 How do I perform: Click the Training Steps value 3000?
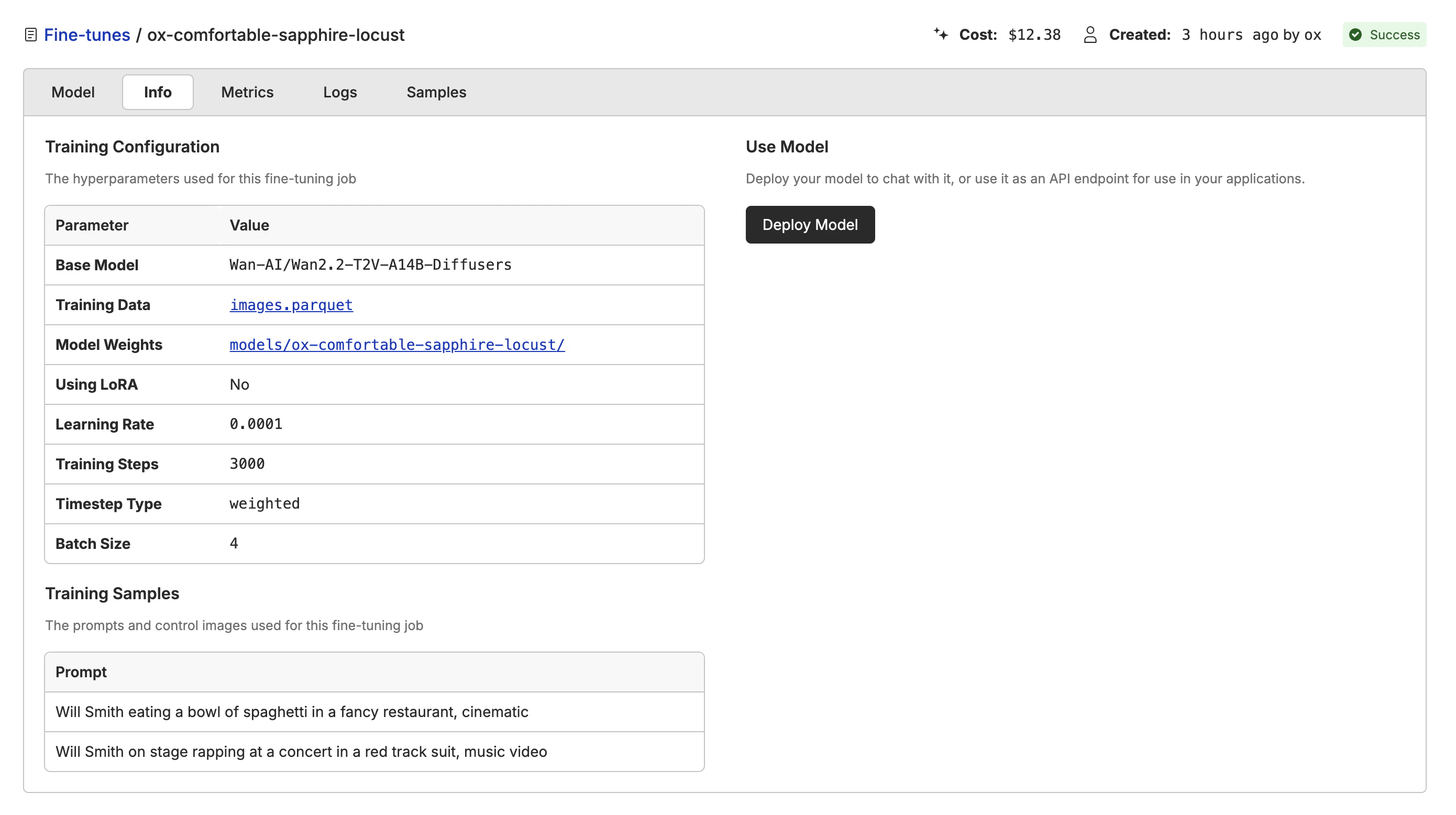(x=247, y=464)
